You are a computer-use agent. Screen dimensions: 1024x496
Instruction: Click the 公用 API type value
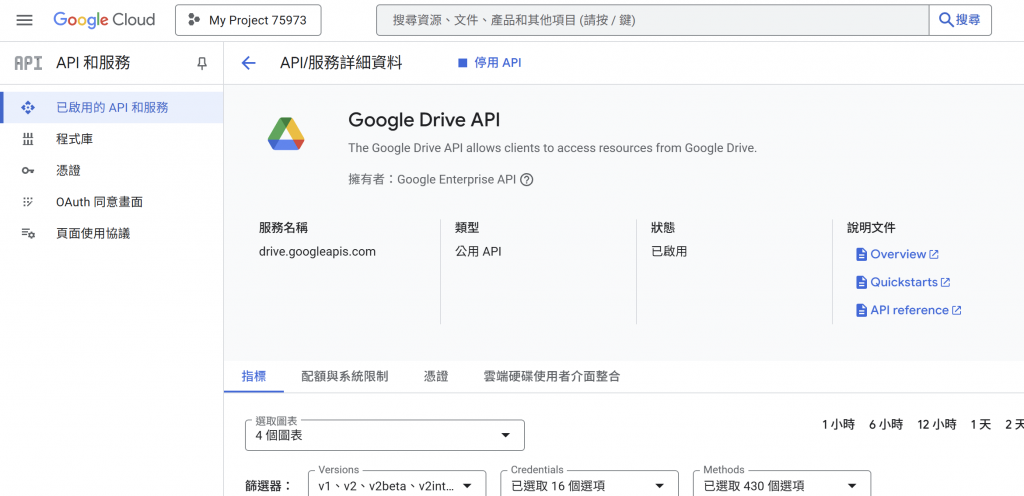point(478,251)
